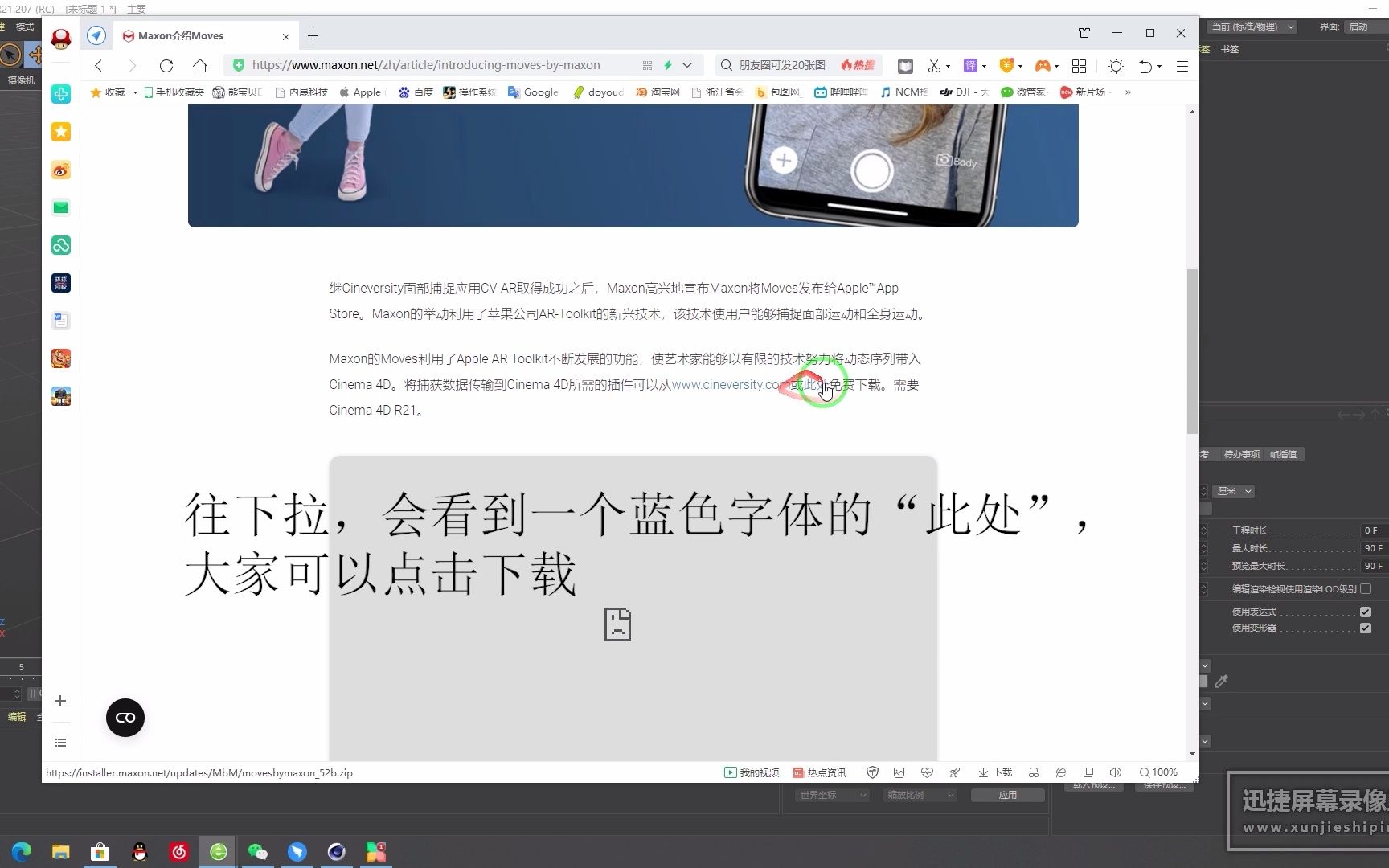Open the game center controller icon
Viewport: 1389px width, 868px height.
click(x=1044, y=66)
